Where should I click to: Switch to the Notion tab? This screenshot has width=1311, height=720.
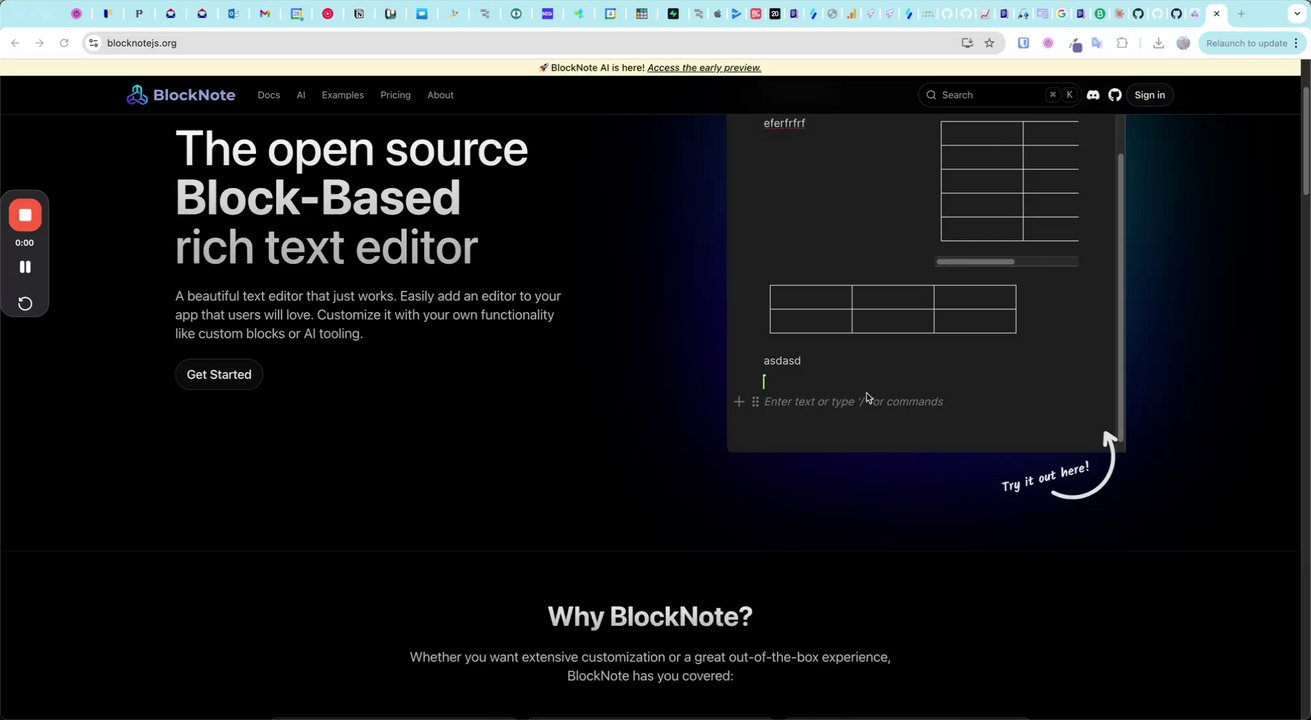click(x=359, y=14)
